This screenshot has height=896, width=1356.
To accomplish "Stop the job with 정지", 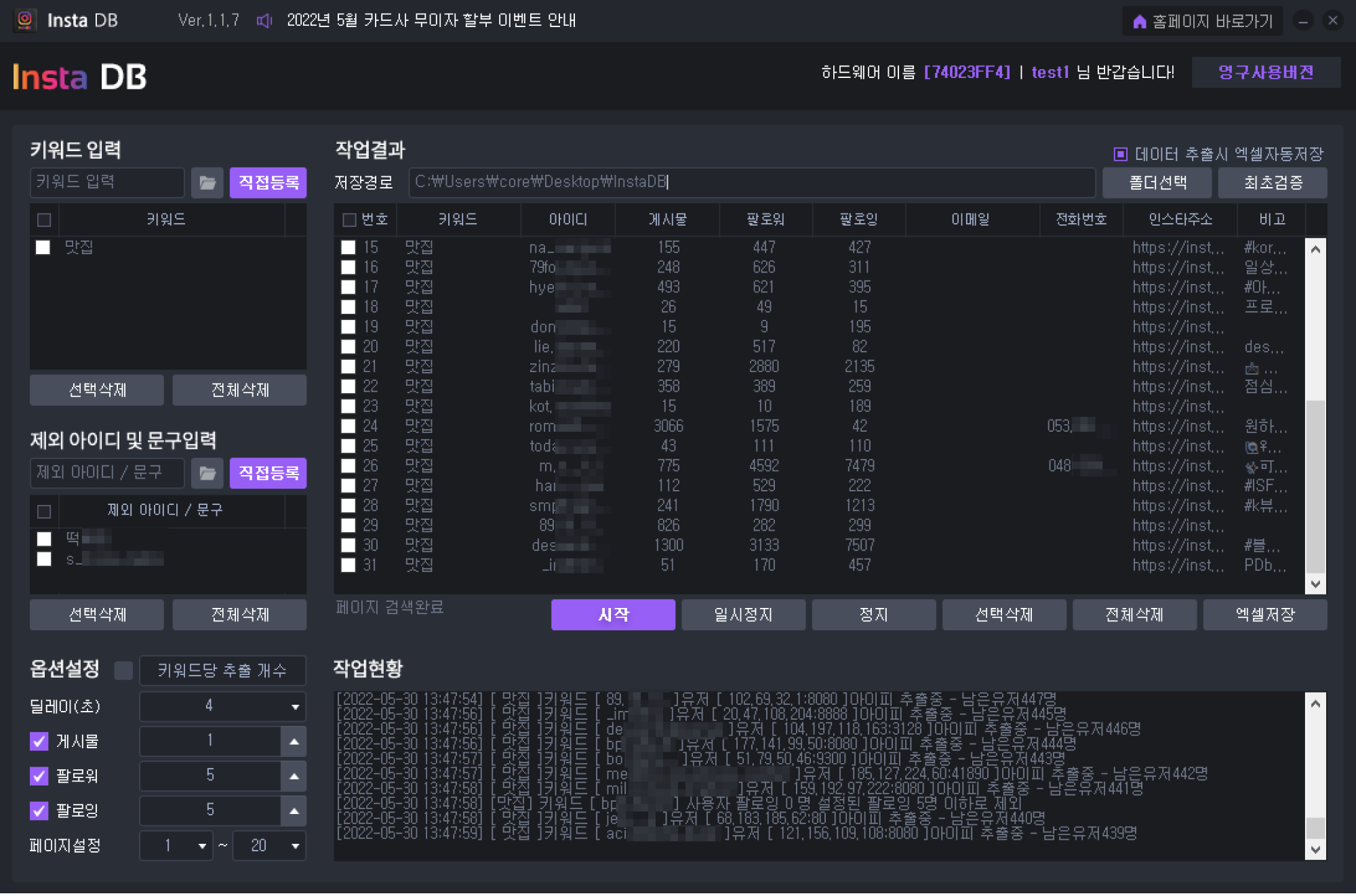I will pos(874,615).
